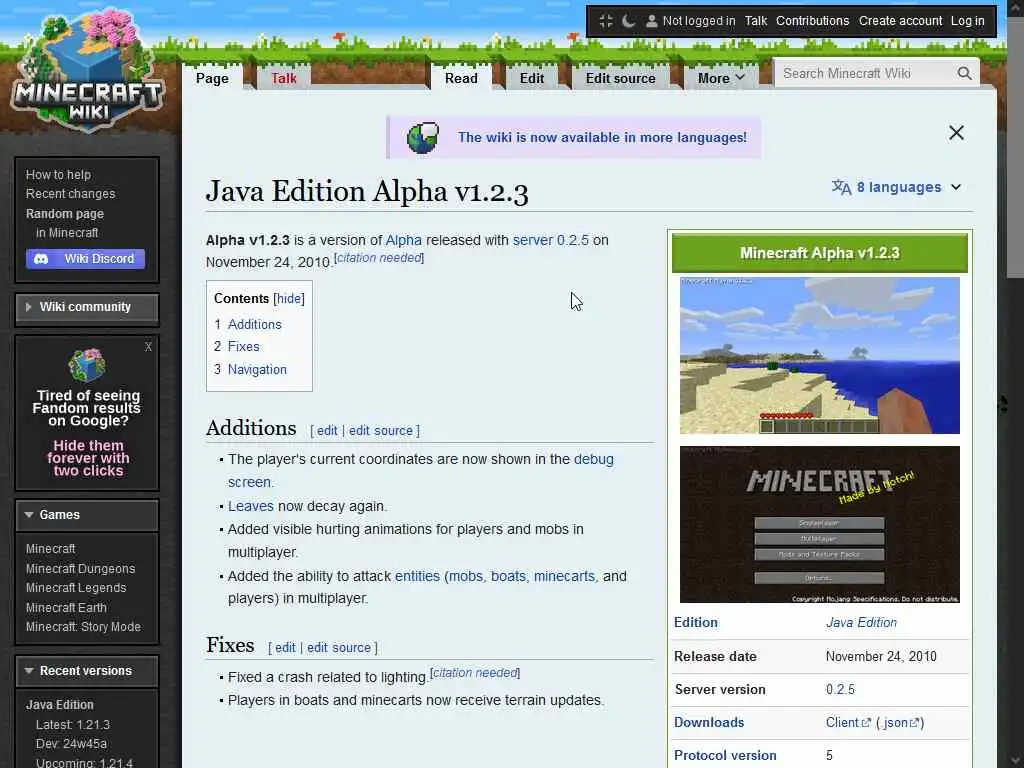
Task: Open the minecarts link
Action: point(564,577)
